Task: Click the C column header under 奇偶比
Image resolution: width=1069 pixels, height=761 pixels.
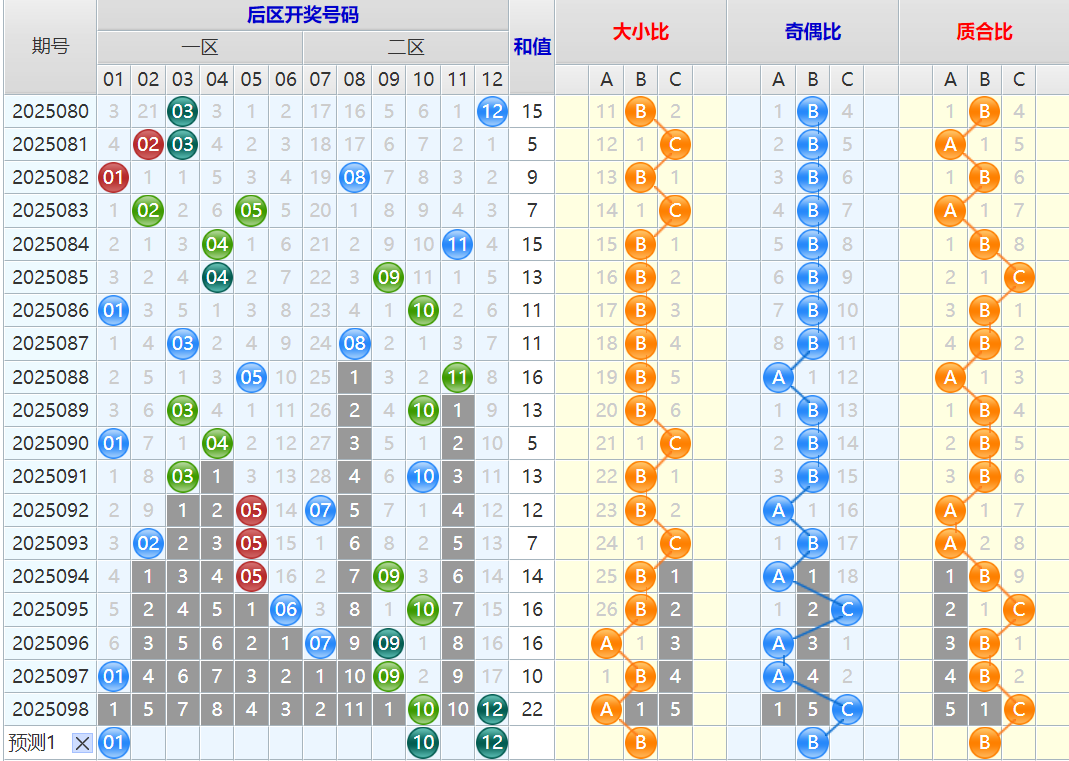Action: pyautogui.click(x=847, y=80)
